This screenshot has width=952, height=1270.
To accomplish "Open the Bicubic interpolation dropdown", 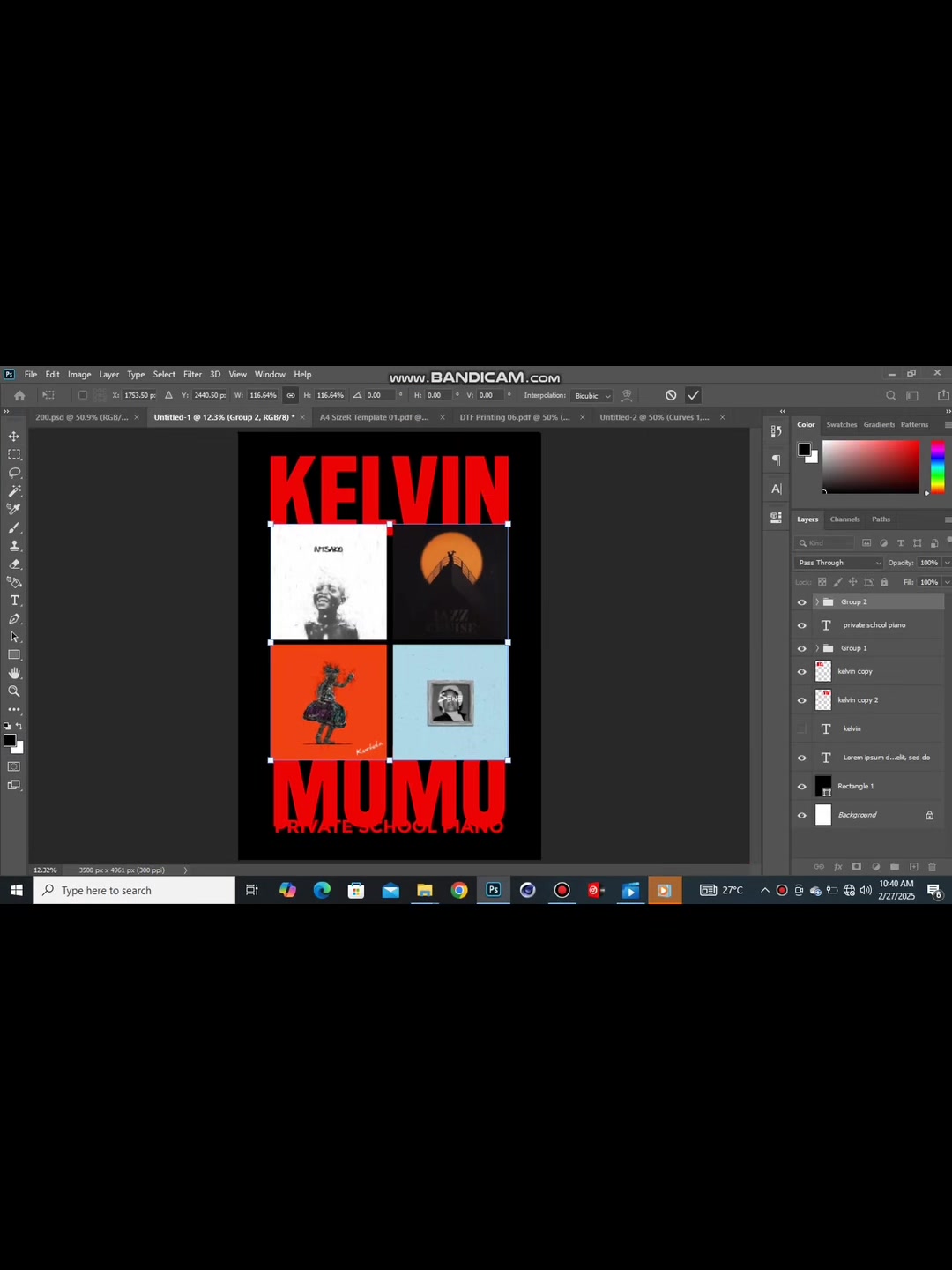I will coord(591,396).
